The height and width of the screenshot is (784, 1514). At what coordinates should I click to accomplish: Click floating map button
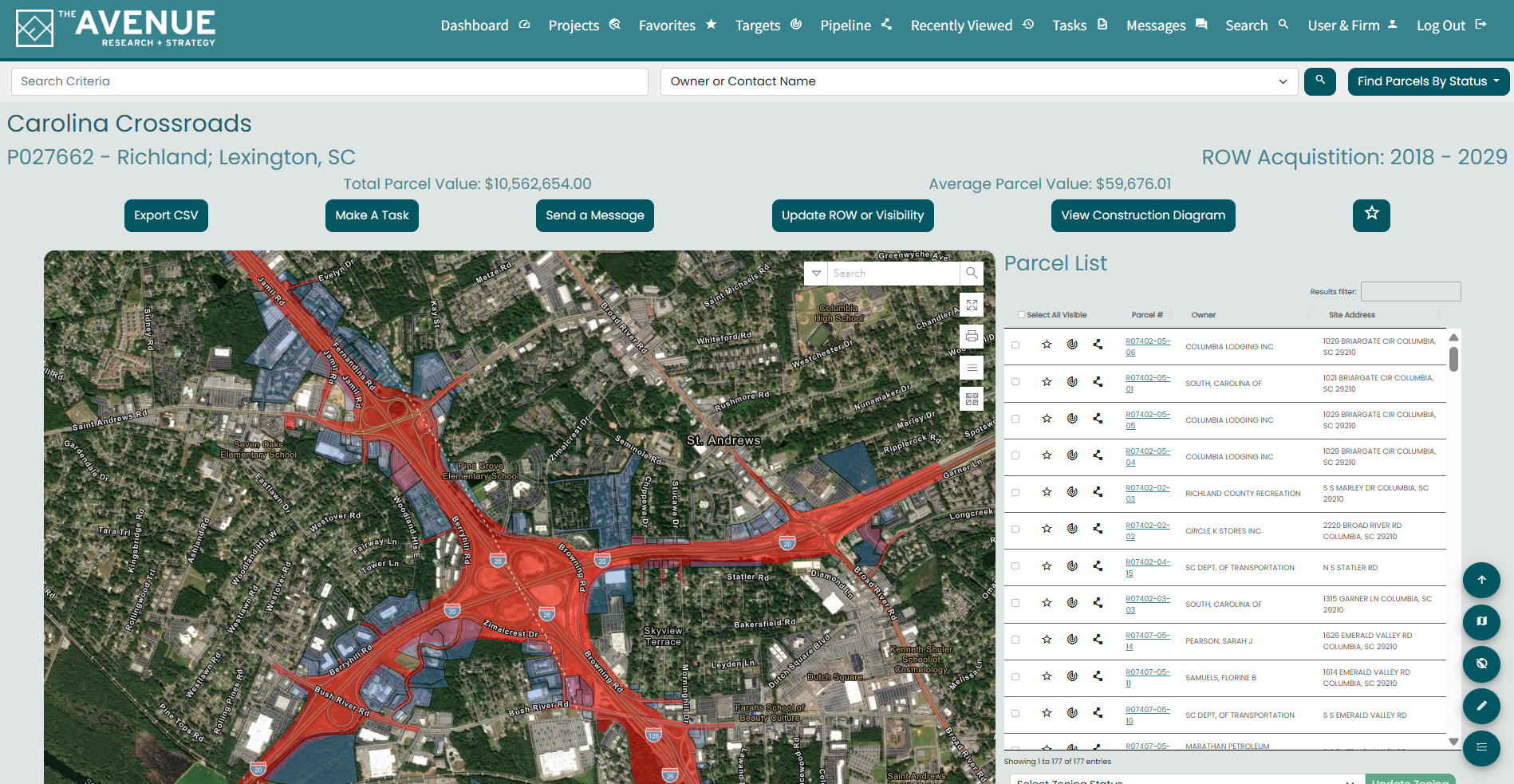pos(1481,622)
